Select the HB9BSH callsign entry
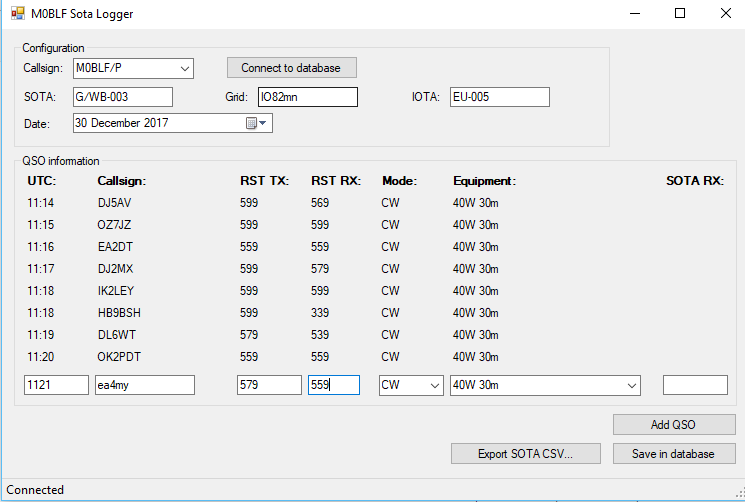Image resolution: width=745 pixels, height=502 pixels. [119, 313]
